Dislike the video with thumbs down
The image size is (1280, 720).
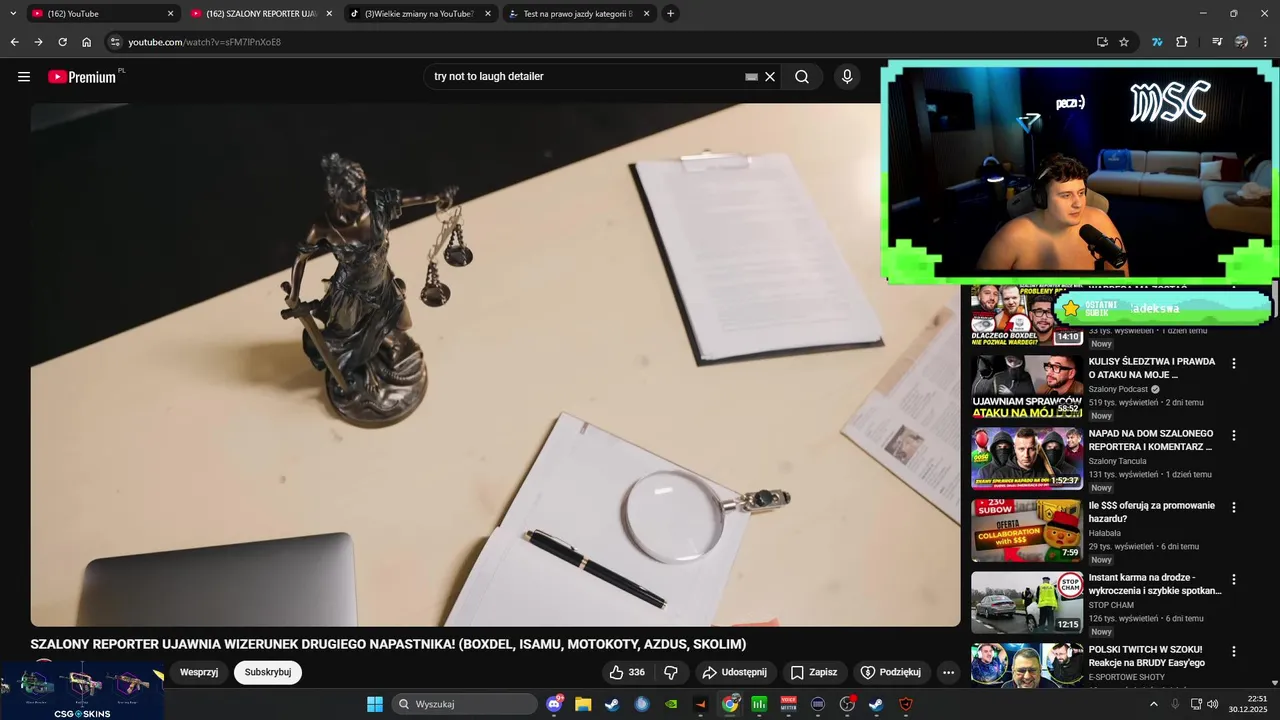671,673
